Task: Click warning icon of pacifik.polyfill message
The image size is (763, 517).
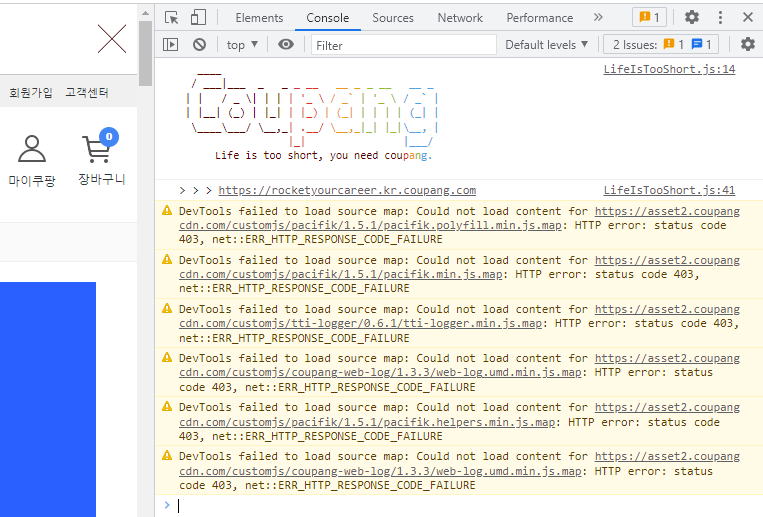Action: tap(167, 210)
